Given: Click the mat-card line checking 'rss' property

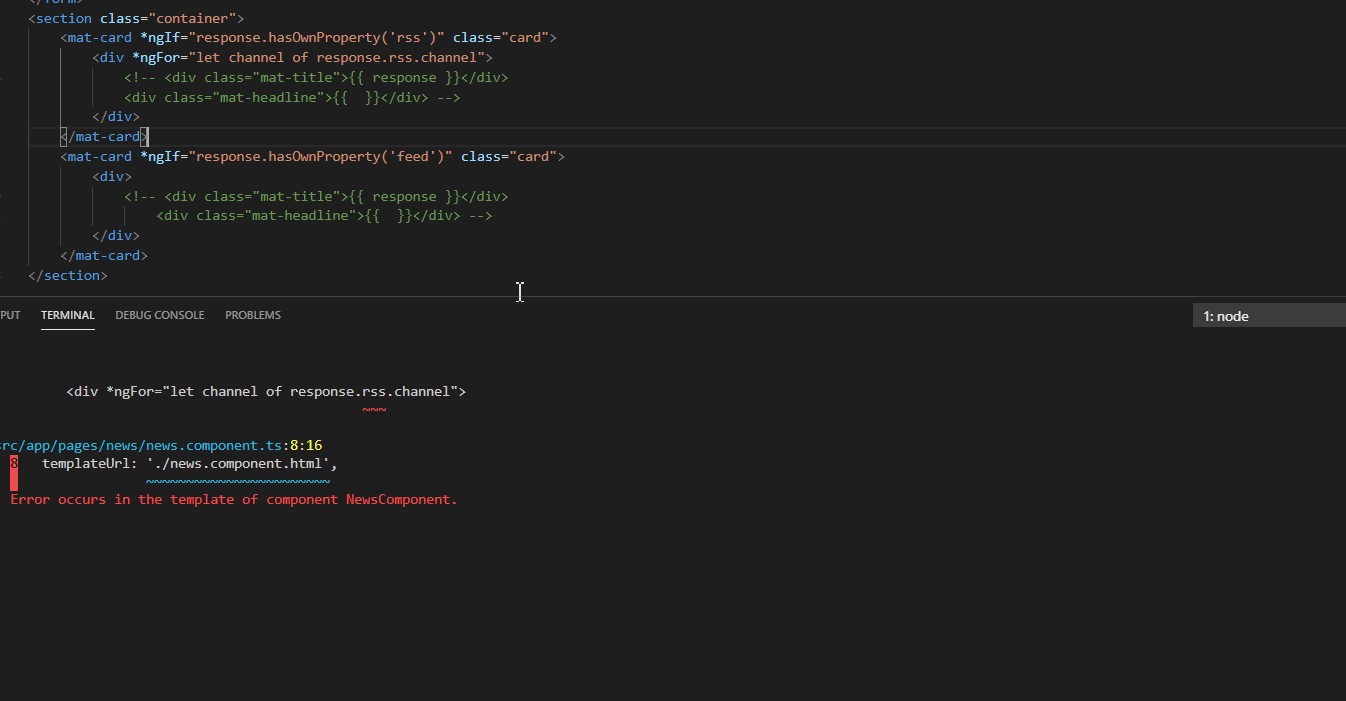Looking at the screenshot, I should click(x=308, y=38).
